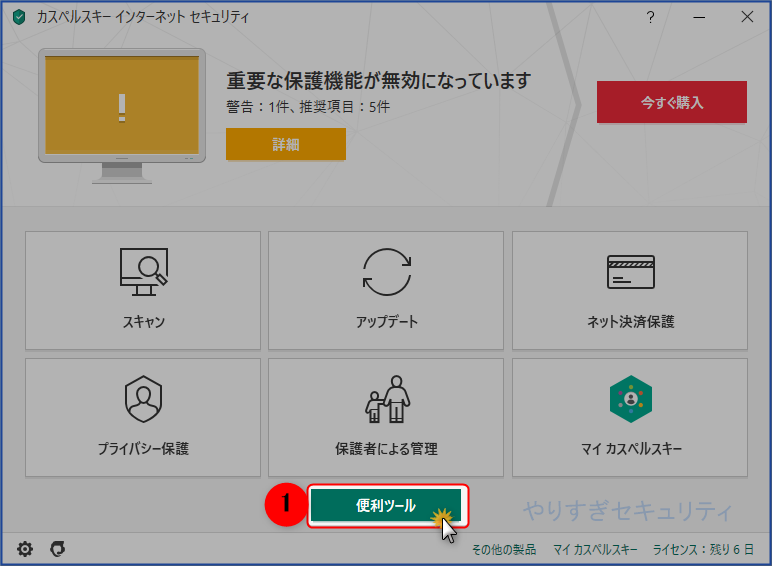Open the プライバシー保護 tile
772x566 pixels.
pos(143,417)
